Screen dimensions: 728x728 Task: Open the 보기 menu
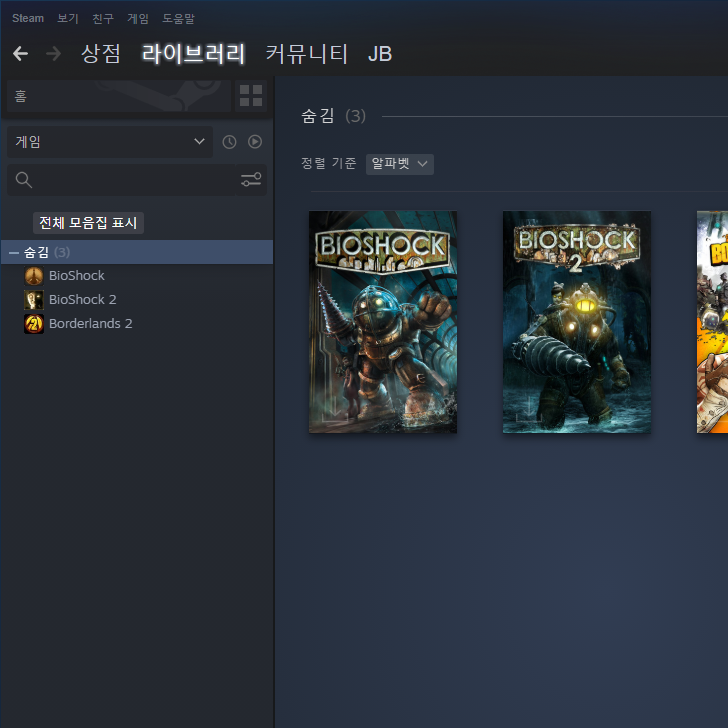click(x=68, y=19)
